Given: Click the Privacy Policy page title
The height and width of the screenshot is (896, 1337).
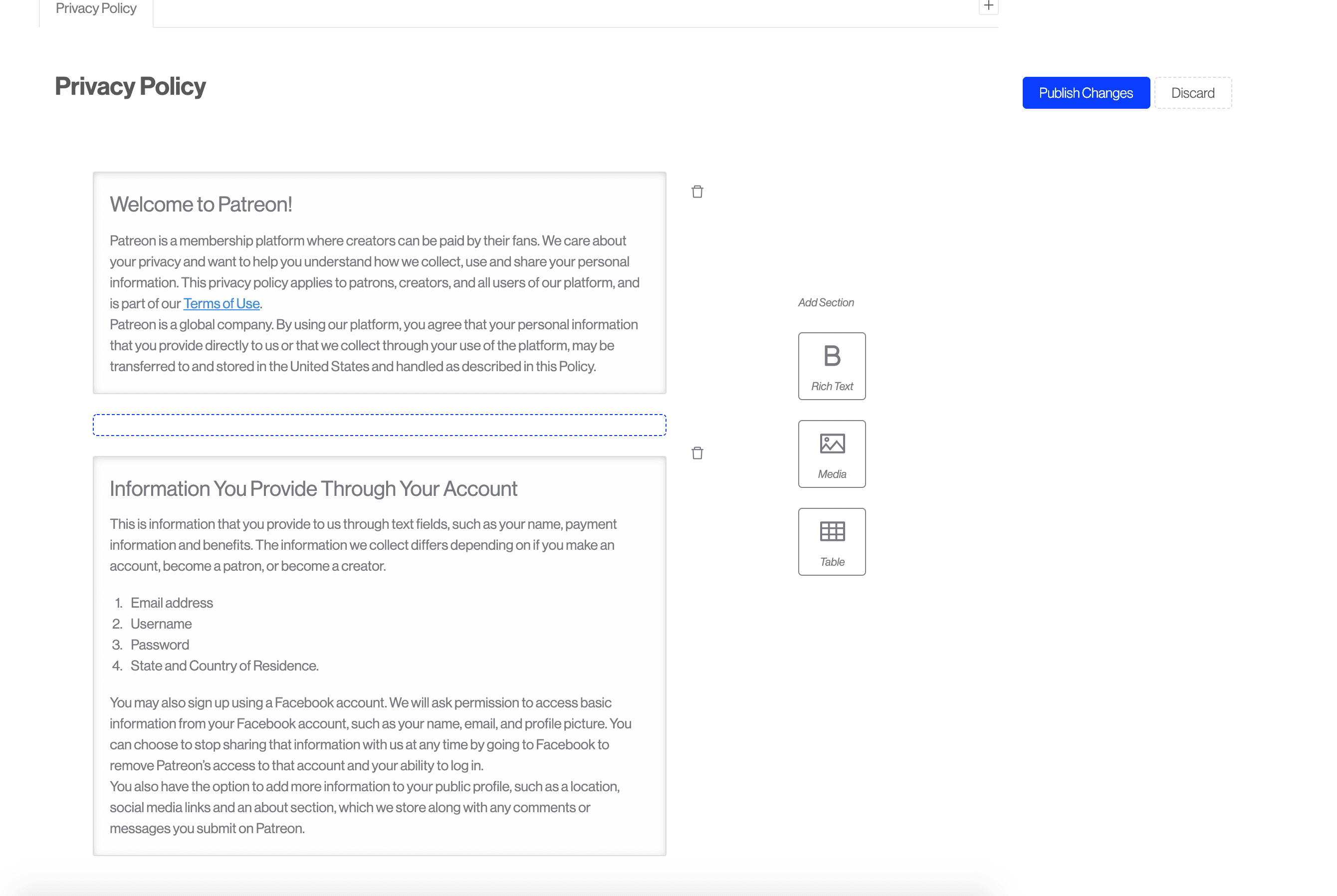Looking at the screenshot, I should pos(130,86).
